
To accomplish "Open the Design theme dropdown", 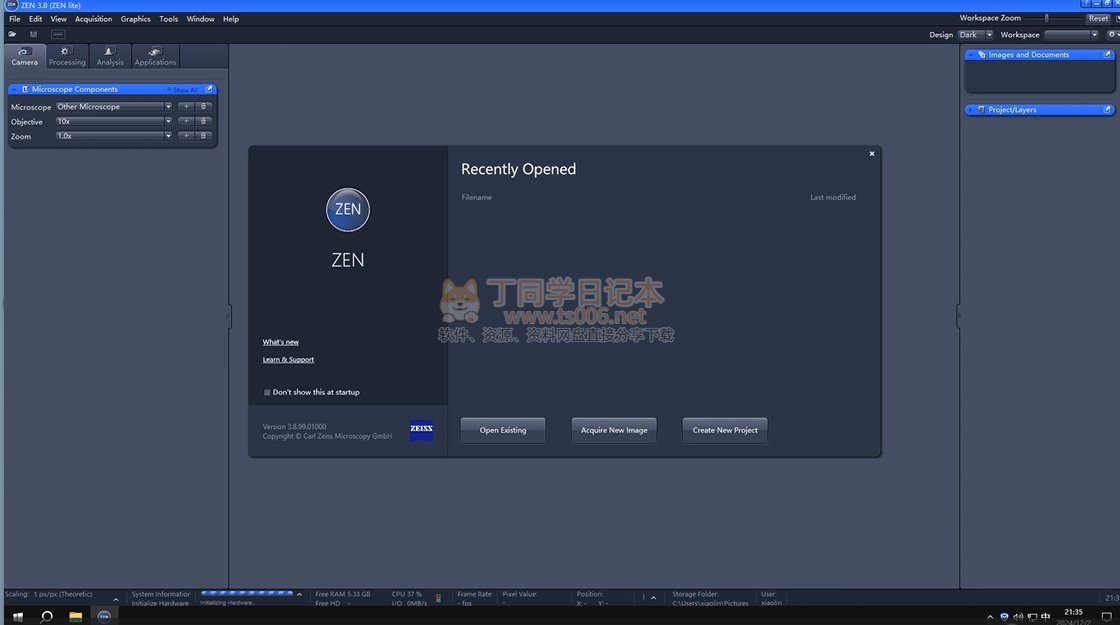I will [976, 34].
